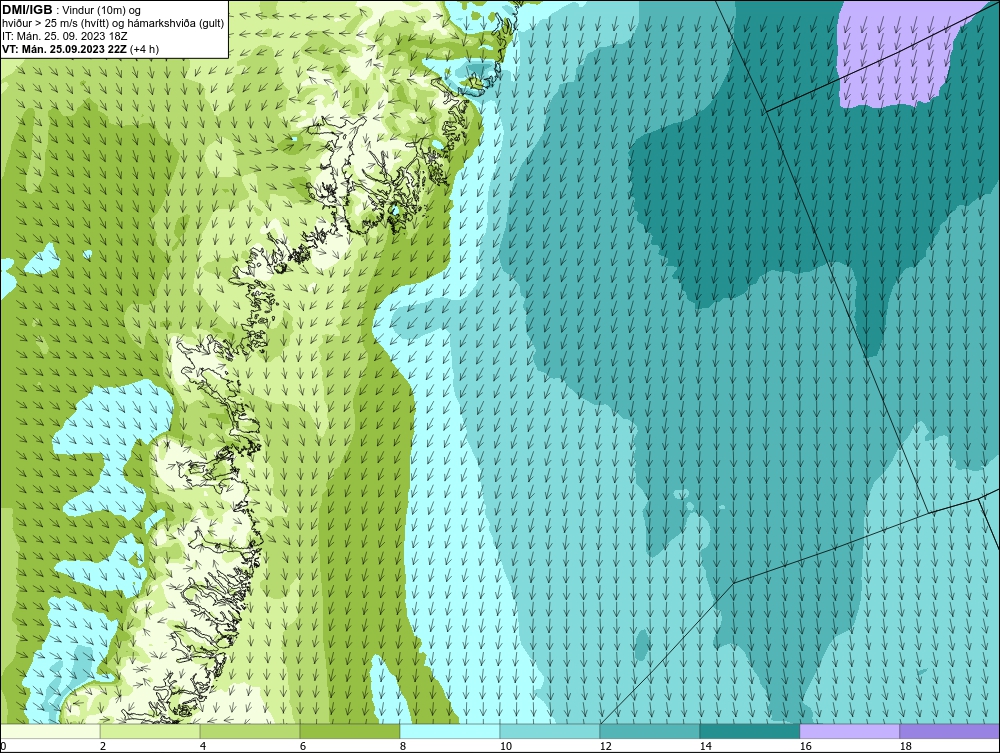
Task: Click the 6–8 m/s olive green swatch
Action: (x=349, y=731)
